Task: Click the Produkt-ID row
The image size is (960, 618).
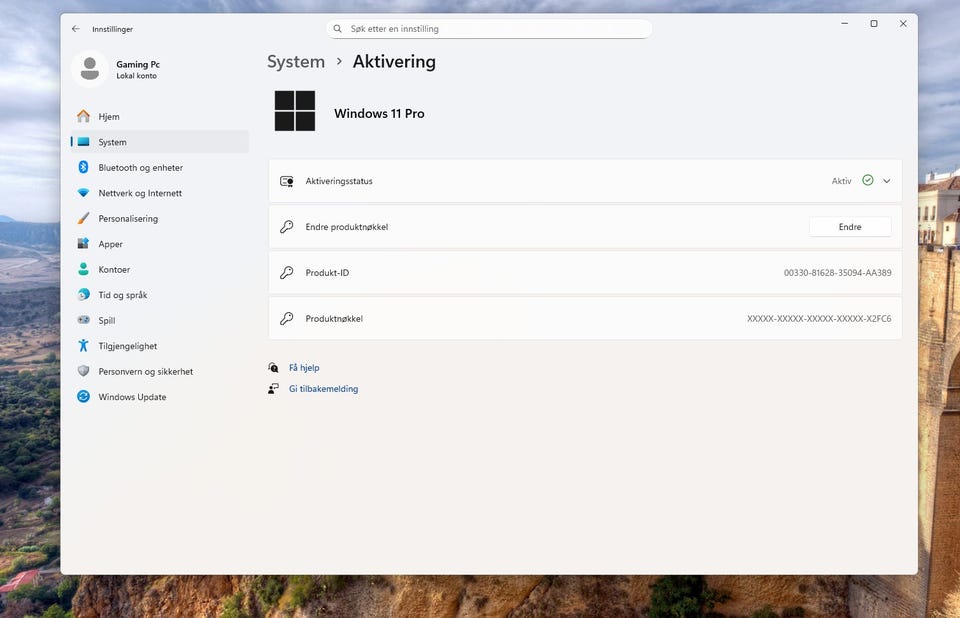Action: point(585,273)
